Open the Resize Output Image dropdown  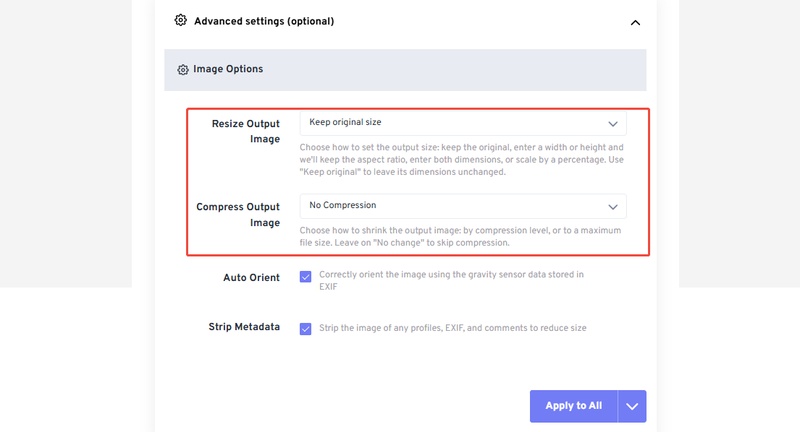pos(463,123)
